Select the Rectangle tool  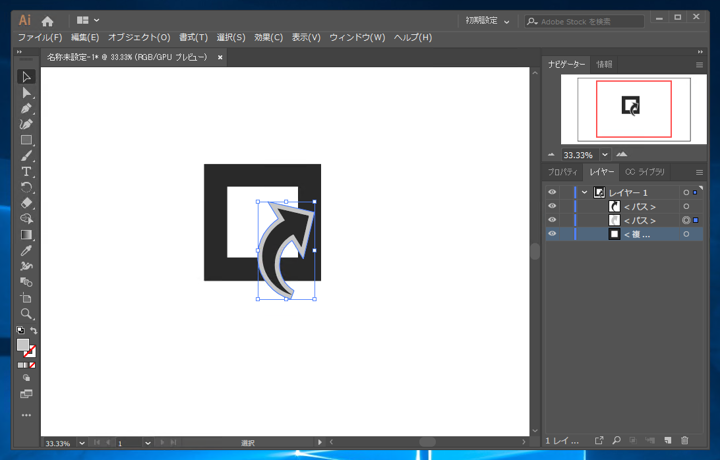pyautogui.click(x=26, y=140)
